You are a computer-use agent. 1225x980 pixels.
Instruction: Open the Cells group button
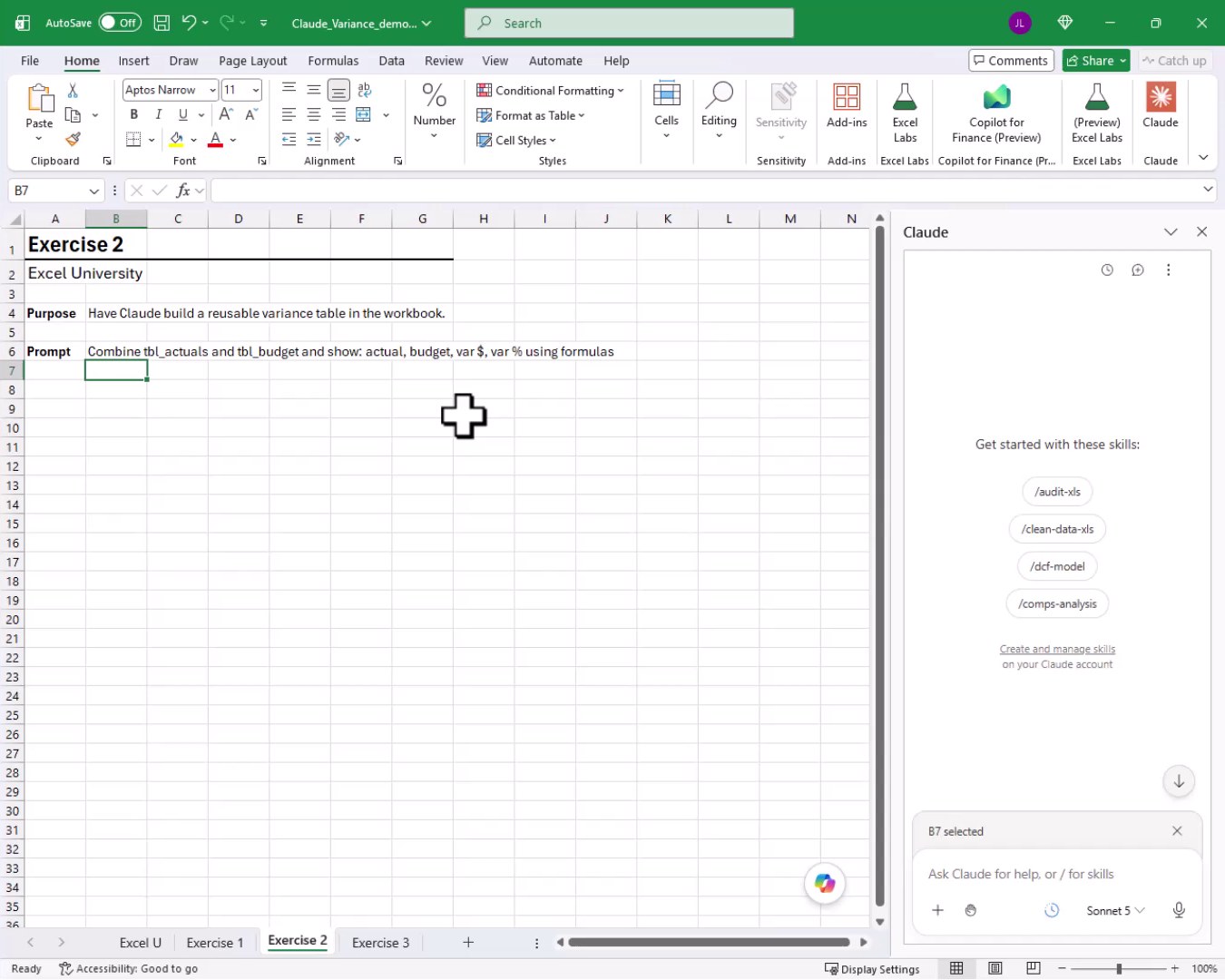(666, 109)
